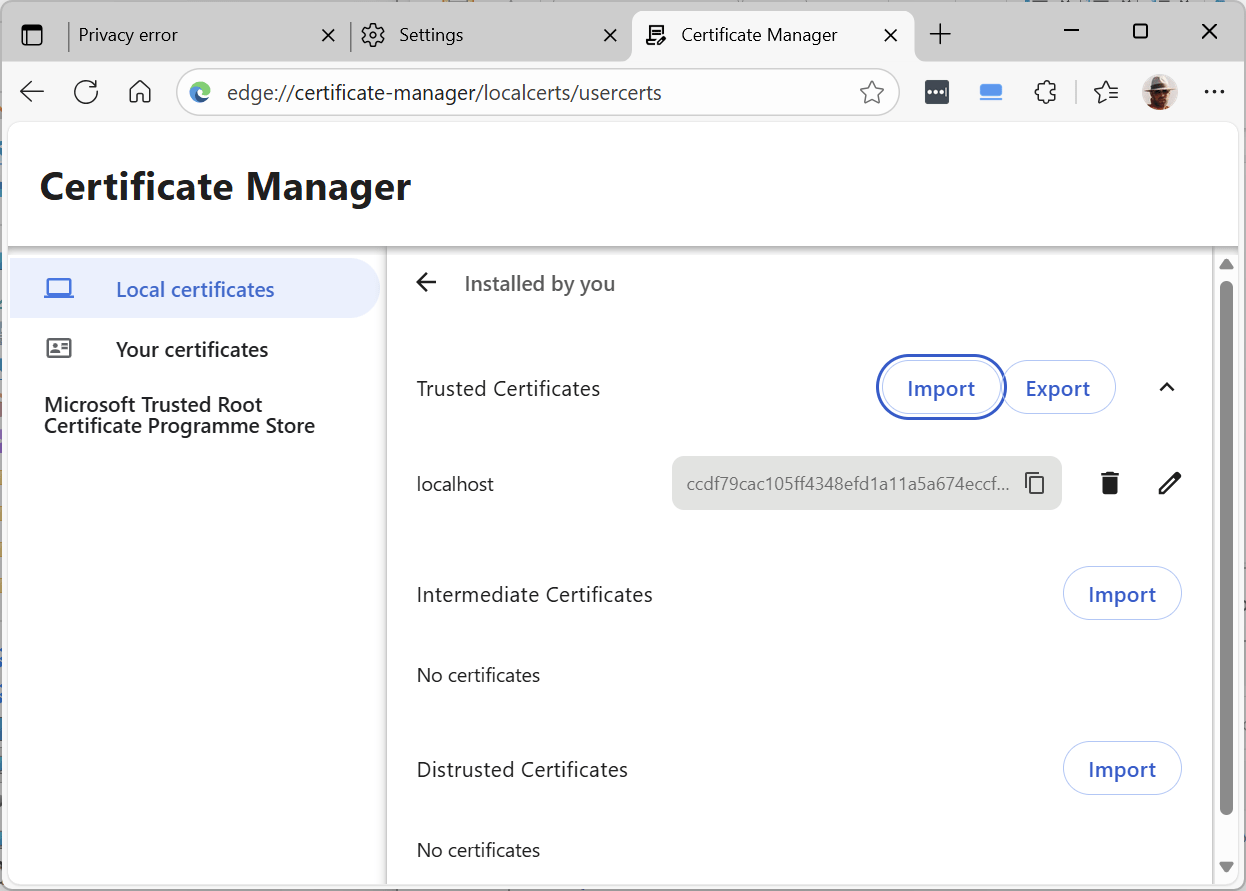The image size is (1246, 891).
Task: Open the Favorites list icon in toolbar
Action: point(1105,93)
